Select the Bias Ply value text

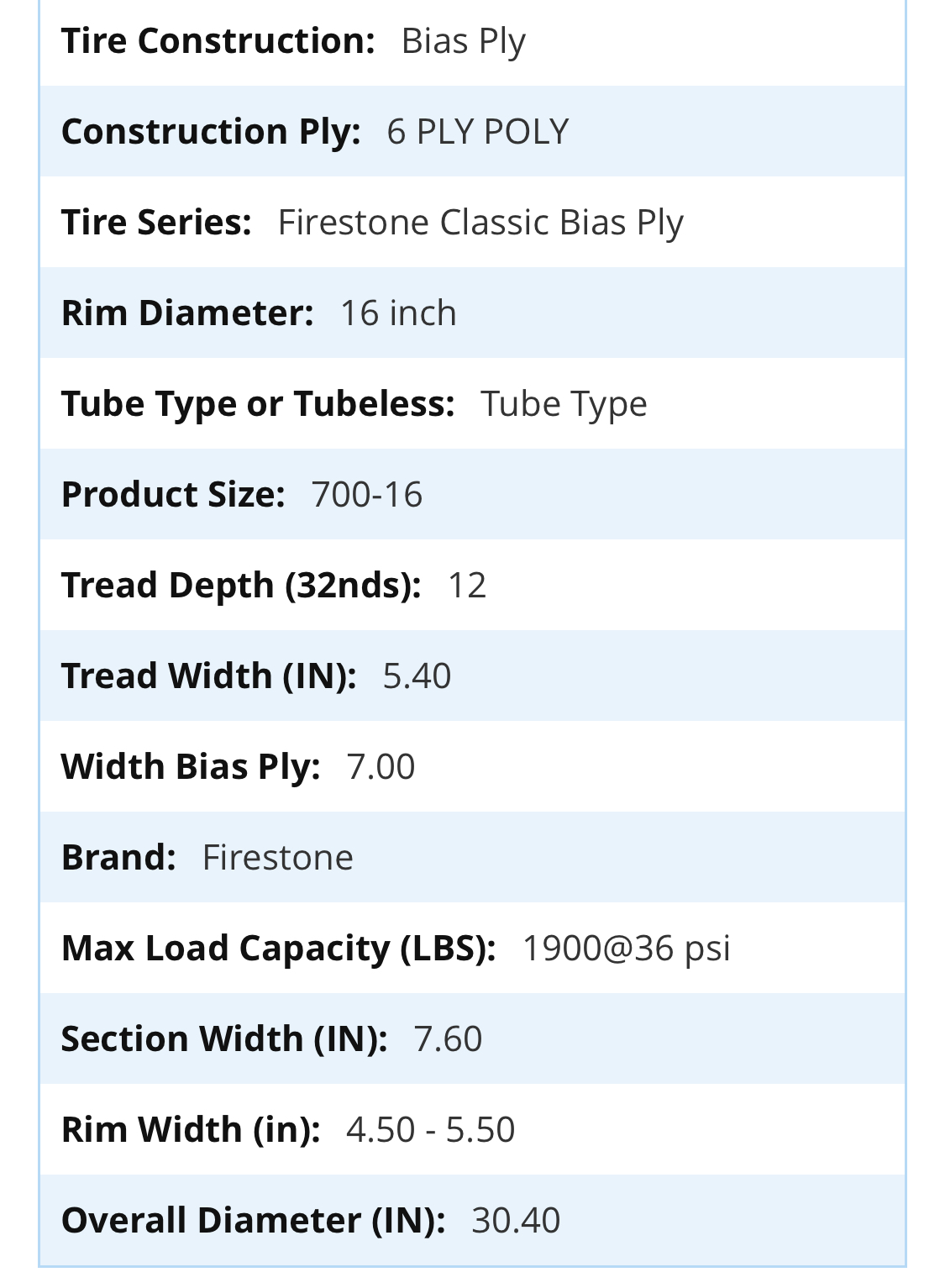tap(463, 40)
